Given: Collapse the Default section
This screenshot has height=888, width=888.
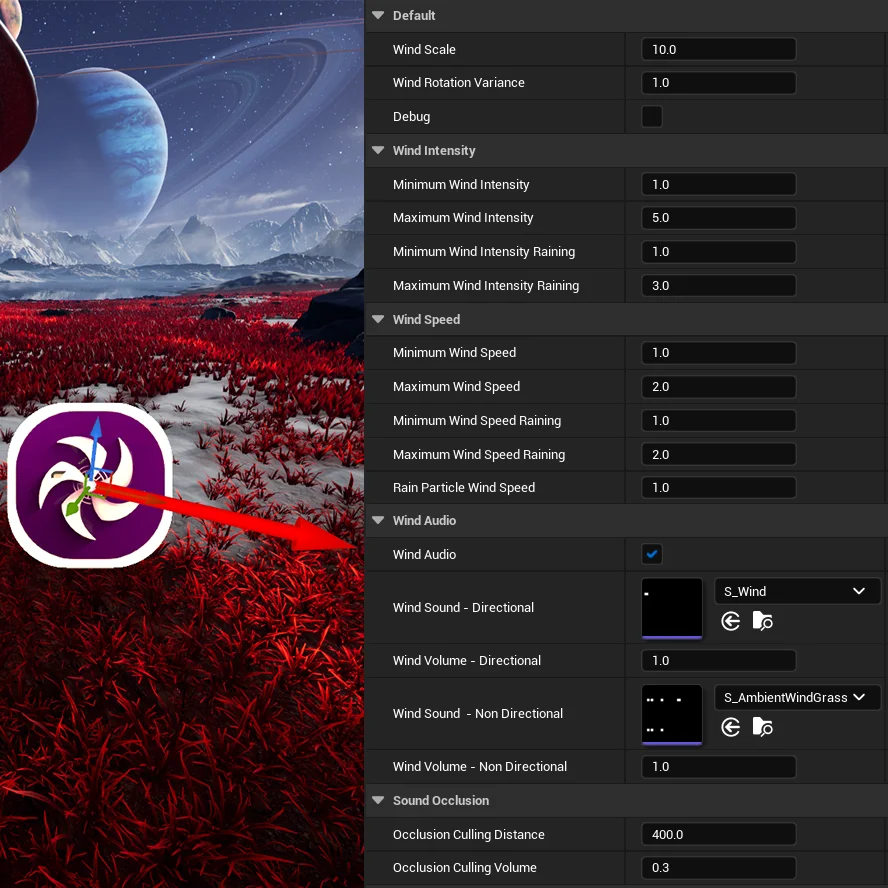Looking at the screenshot, I should click(378, 16).
